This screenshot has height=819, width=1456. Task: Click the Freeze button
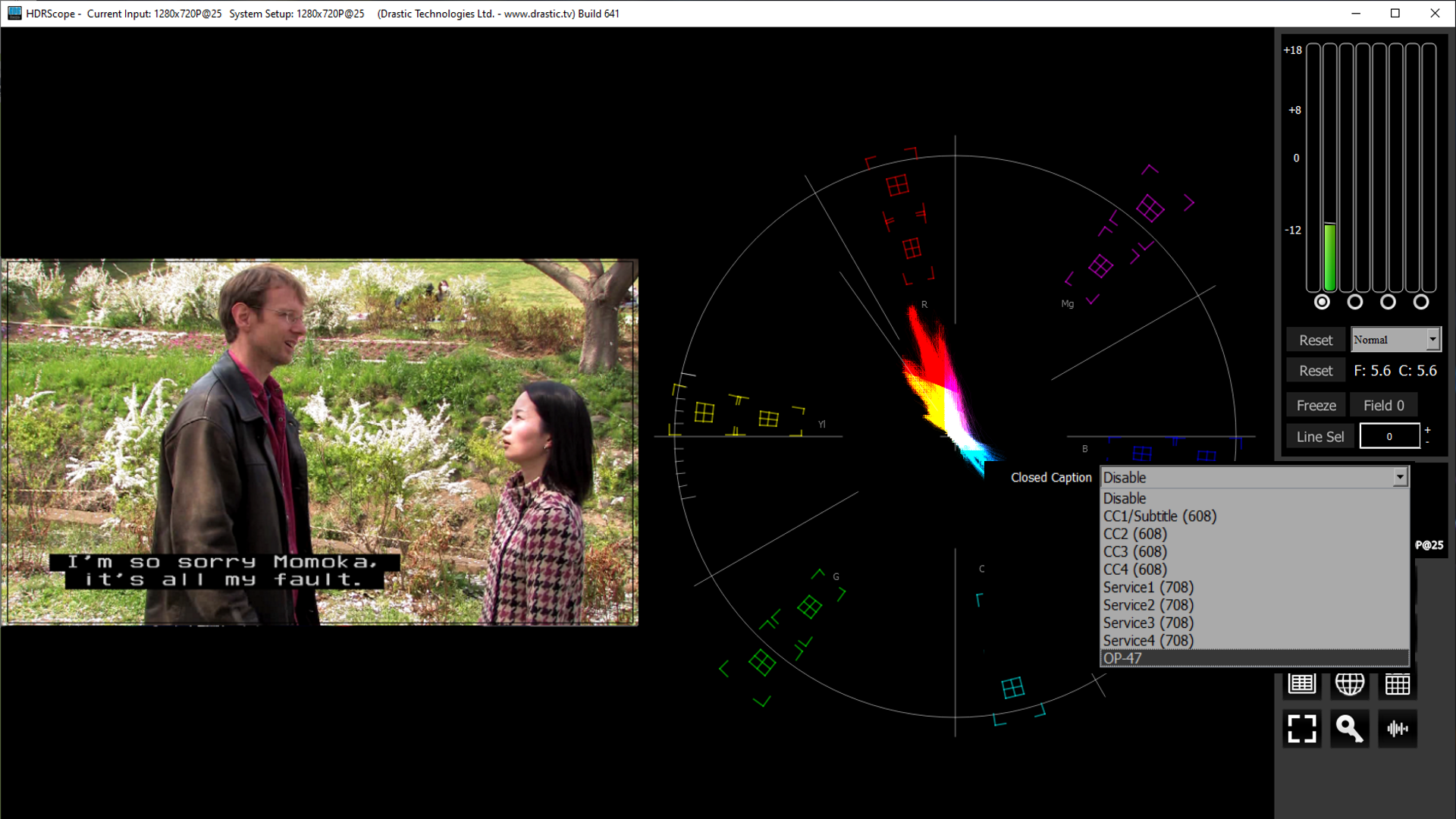click(x=1316, y=405)
